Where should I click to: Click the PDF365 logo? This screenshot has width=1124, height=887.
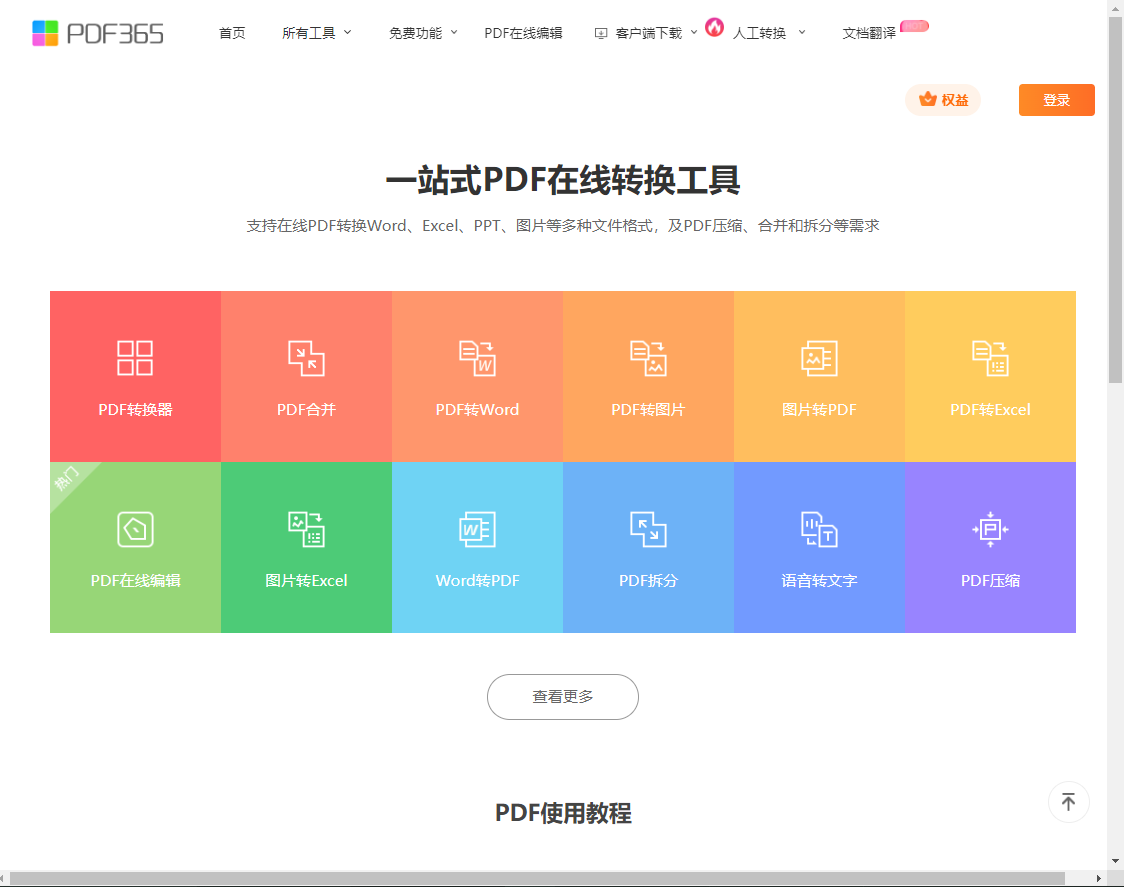98,33
